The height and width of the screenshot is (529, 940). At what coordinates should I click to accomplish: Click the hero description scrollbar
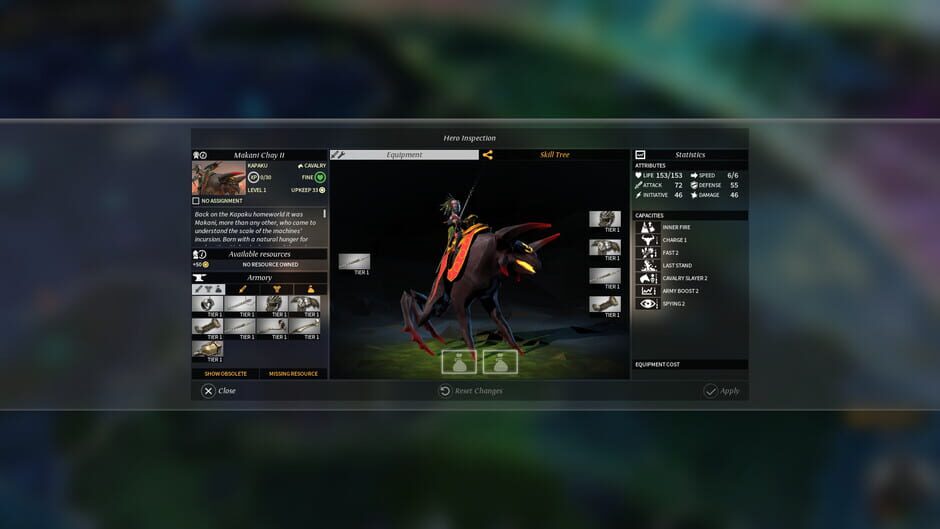click(x=324, y=214)
